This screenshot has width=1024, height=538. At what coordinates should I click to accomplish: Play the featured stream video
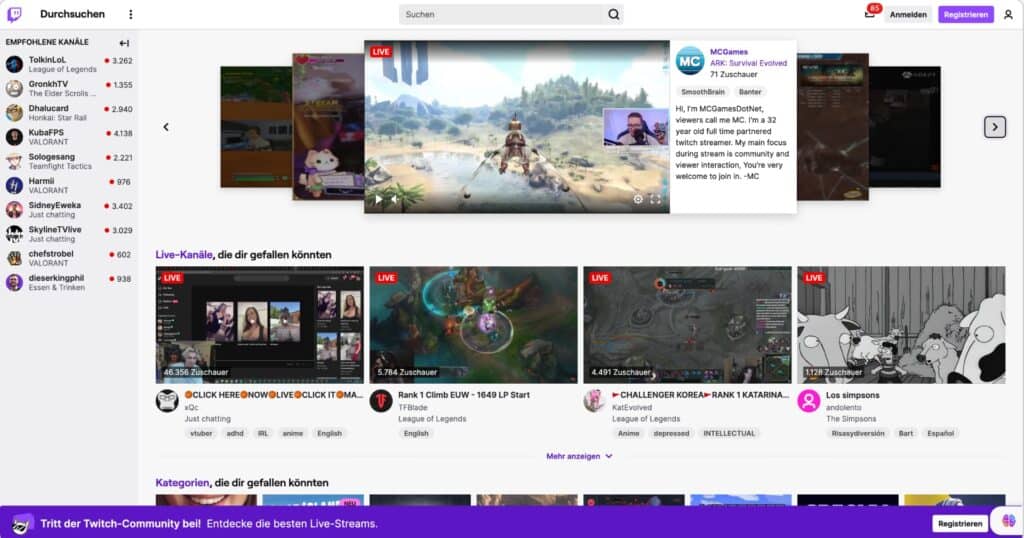pyautogui.click(x=378, y=199)
